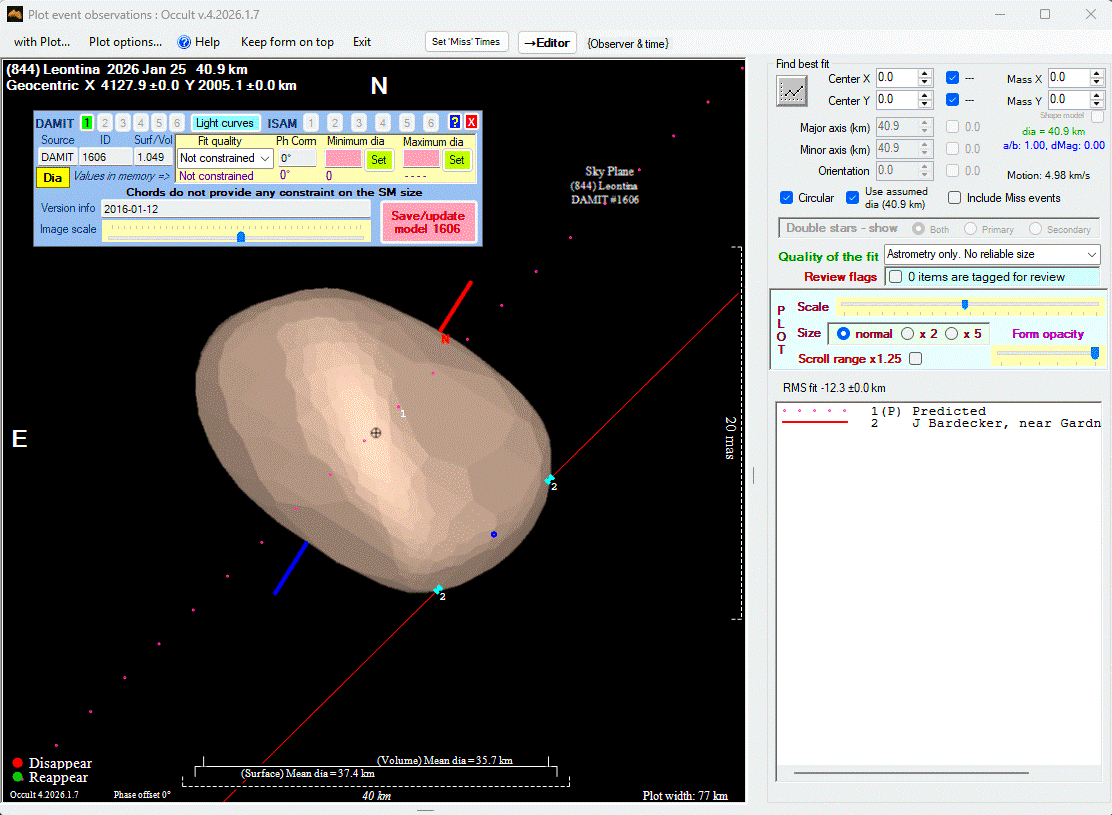Enable Include Miss events
Image resolution: width=1112 pixels, height=815 pixels.
point(955,198)
